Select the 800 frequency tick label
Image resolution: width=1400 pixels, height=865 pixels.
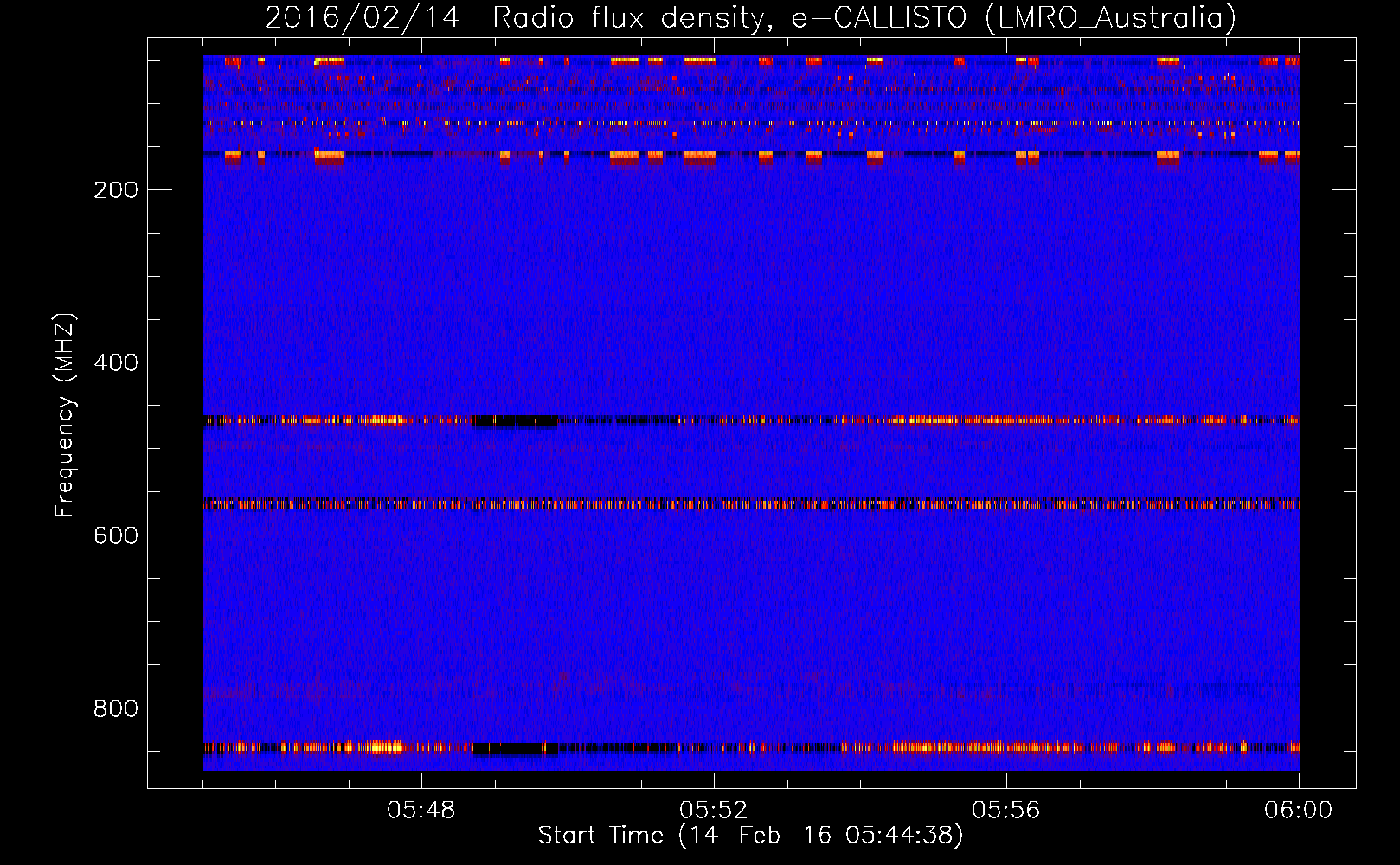tap(116, 709)
